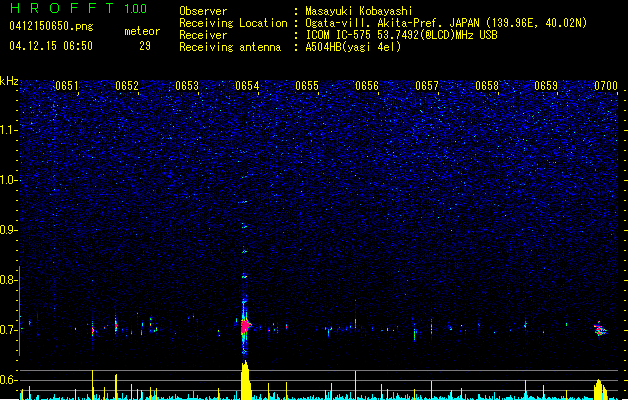Click the 0653 time marker
This screenshot has height=400, width=629.
187,86
